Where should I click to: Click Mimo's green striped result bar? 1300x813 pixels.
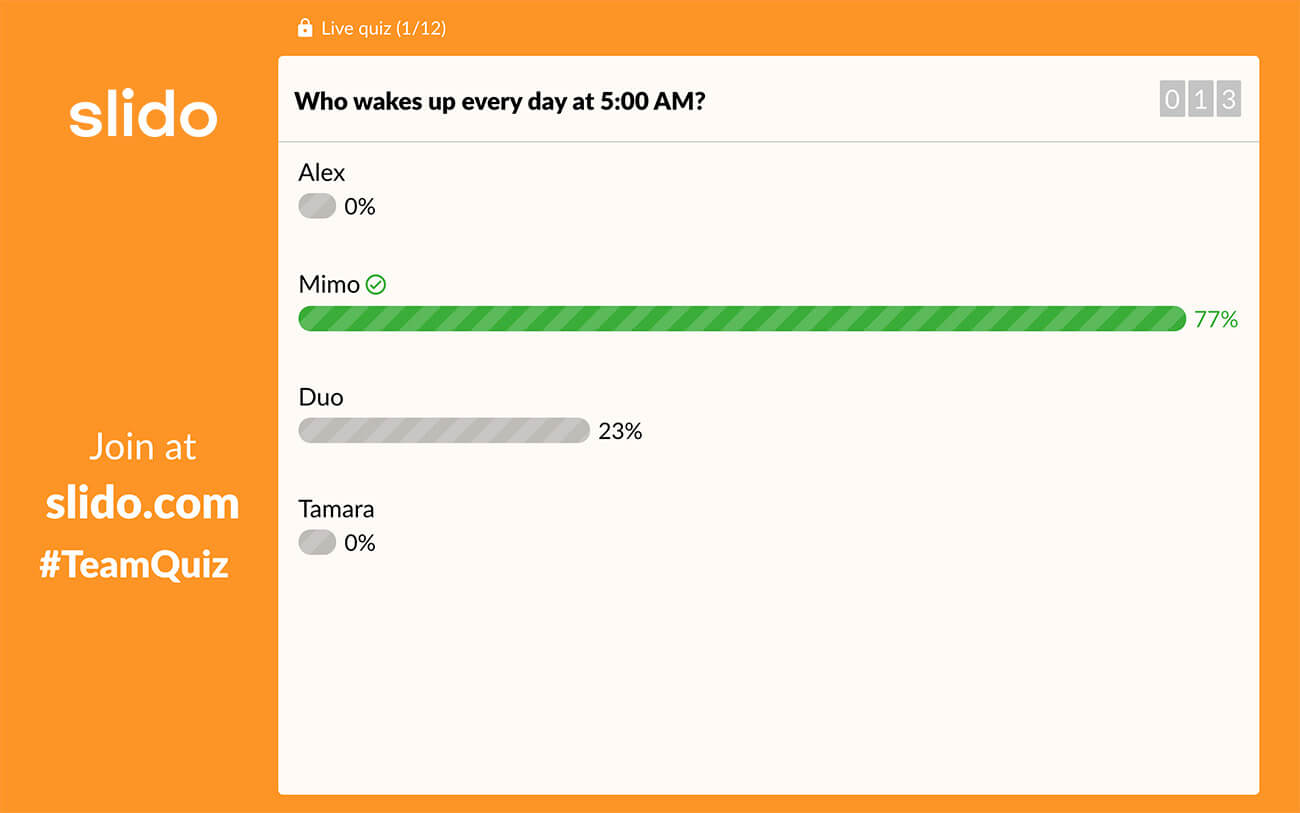(x=742, y=319)
